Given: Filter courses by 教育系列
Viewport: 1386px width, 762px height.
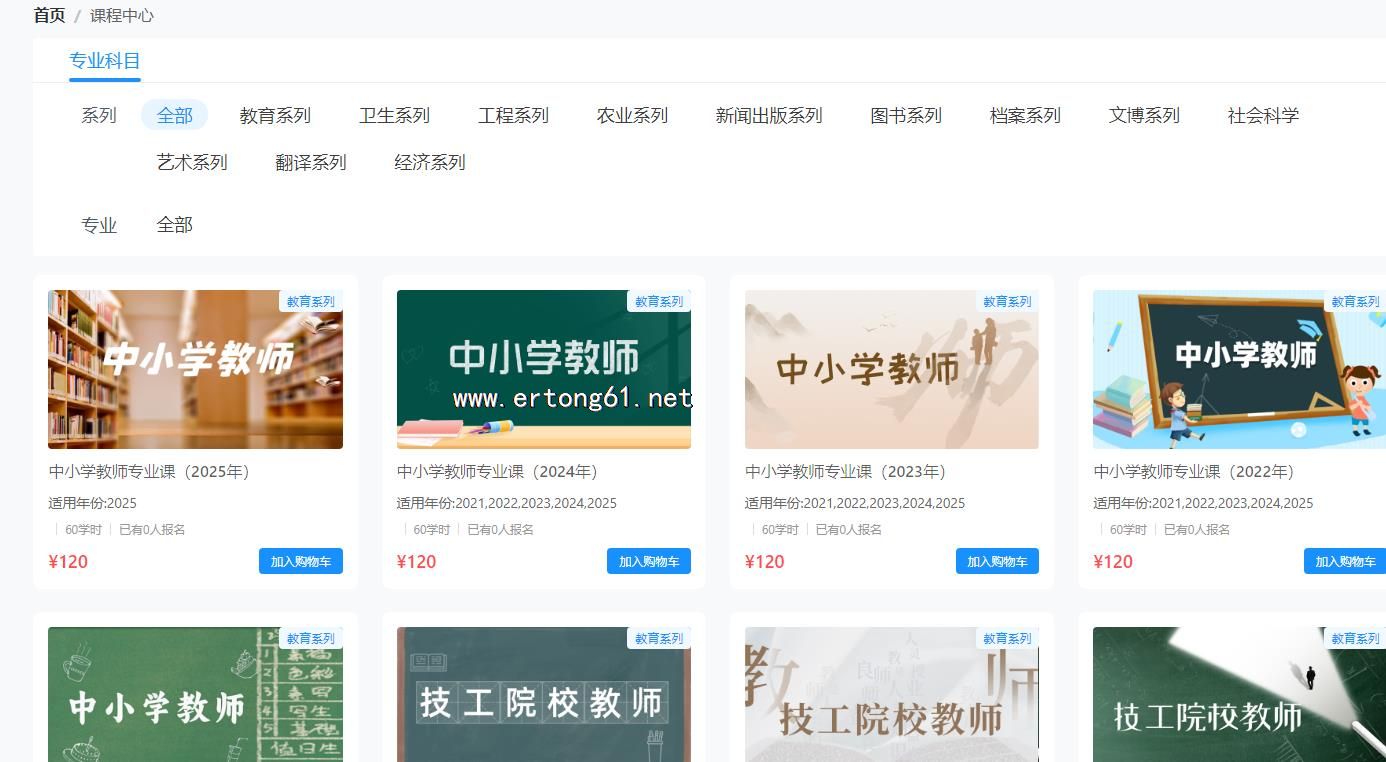Looking at the screenshot, I should click(x=275, y=115).
